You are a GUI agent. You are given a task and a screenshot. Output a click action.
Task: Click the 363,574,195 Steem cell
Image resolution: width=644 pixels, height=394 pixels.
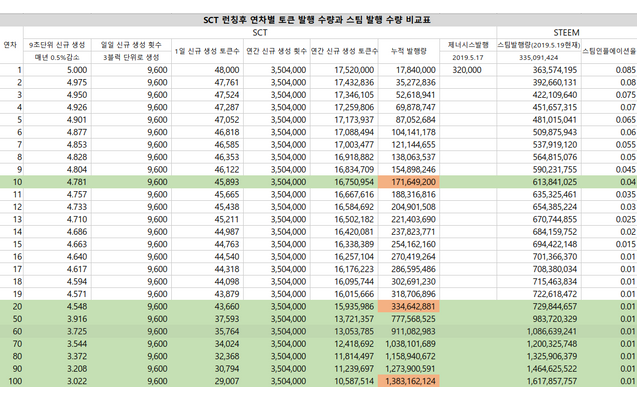[x=555, y=70]
